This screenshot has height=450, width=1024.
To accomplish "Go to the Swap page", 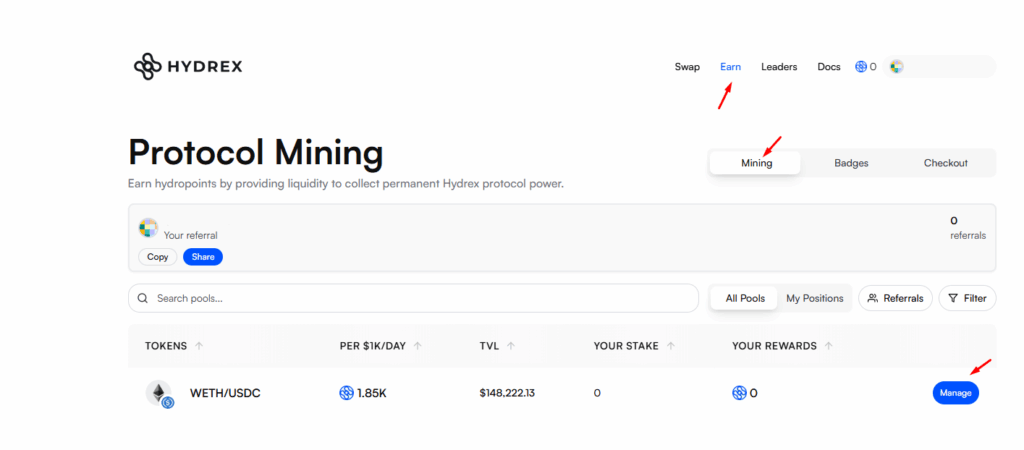I will [x=687, y=67].
